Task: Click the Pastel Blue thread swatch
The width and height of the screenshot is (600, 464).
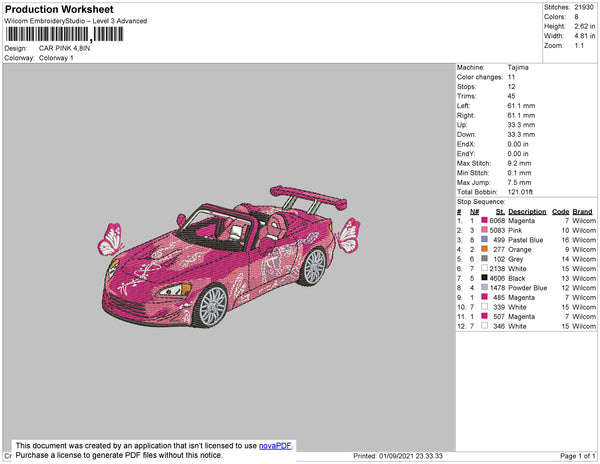Action: [486, 240]
